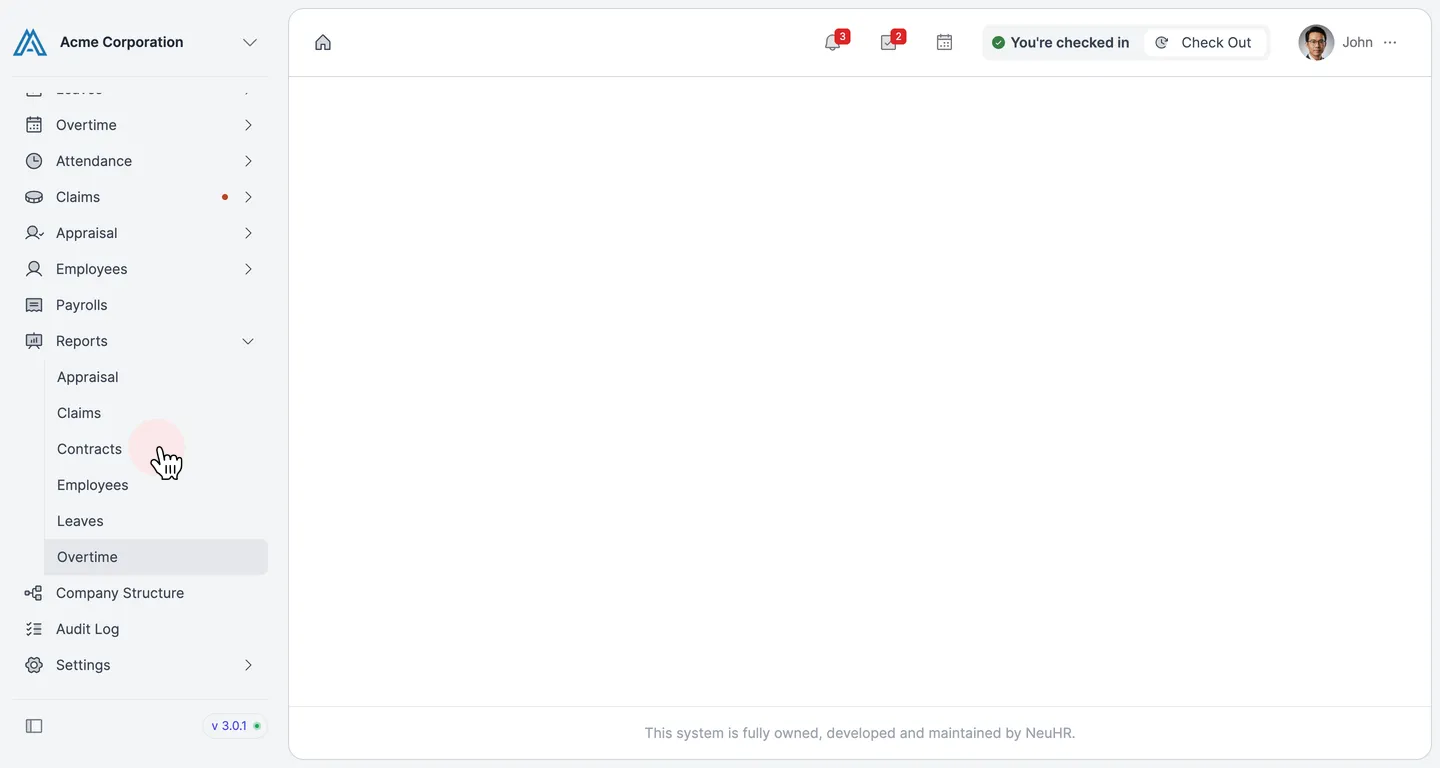
Task: Click the v 3.0.1 version badge
Action: tap(235, 726)
